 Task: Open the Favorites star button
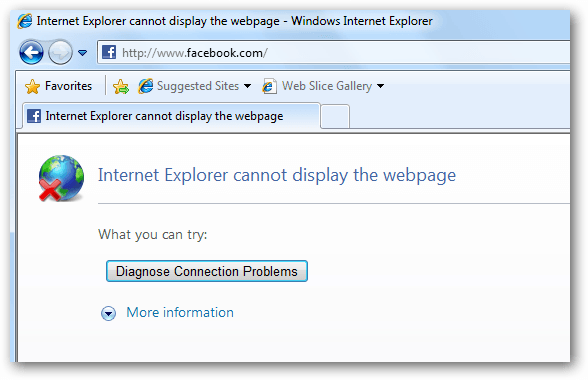pos(58,86)
